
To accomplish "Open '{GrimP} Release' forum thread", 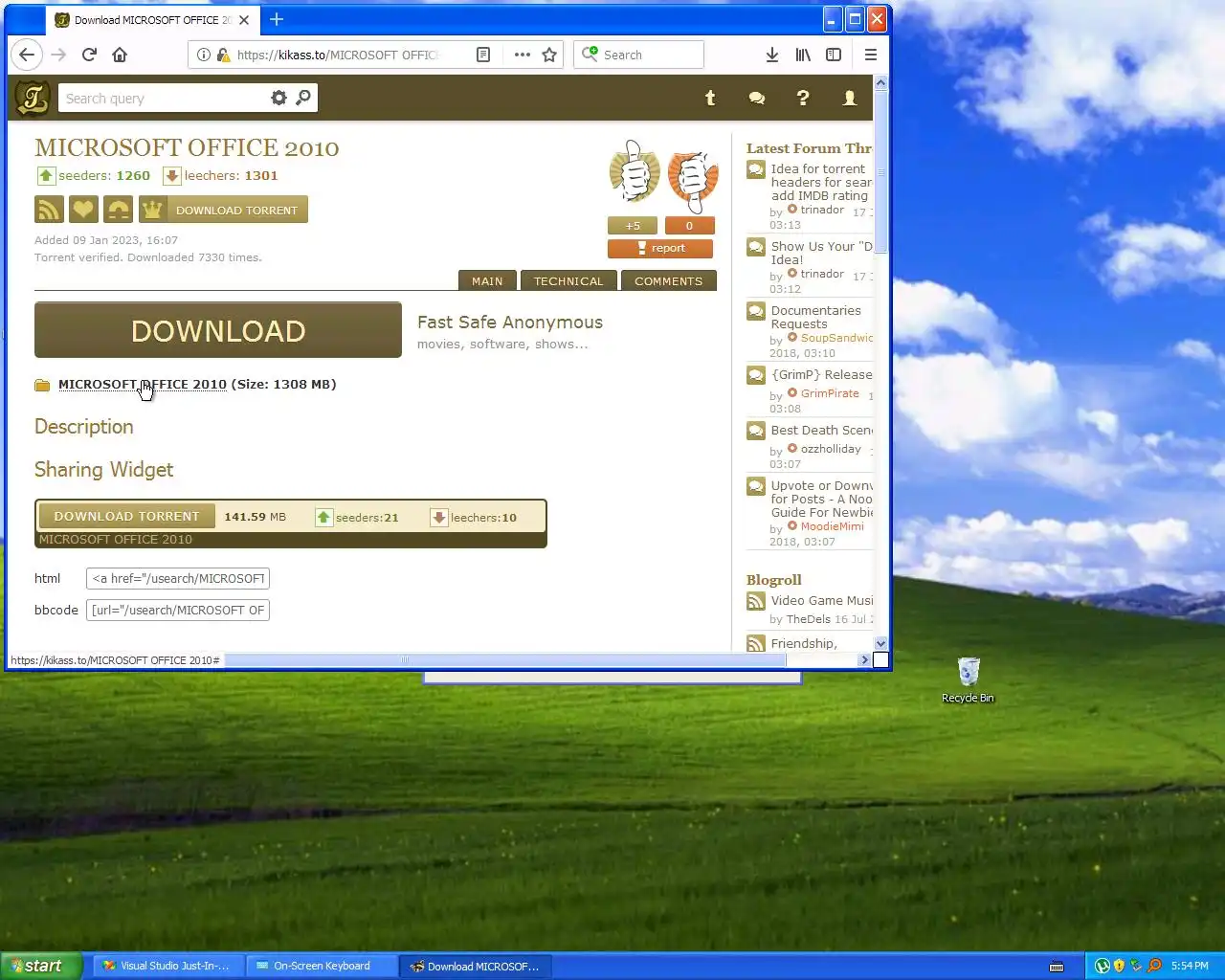I will (821, 374).
